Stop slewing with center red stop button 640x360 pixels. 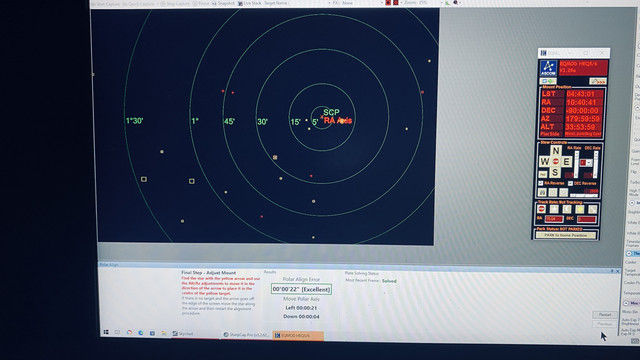click(556, 161)
